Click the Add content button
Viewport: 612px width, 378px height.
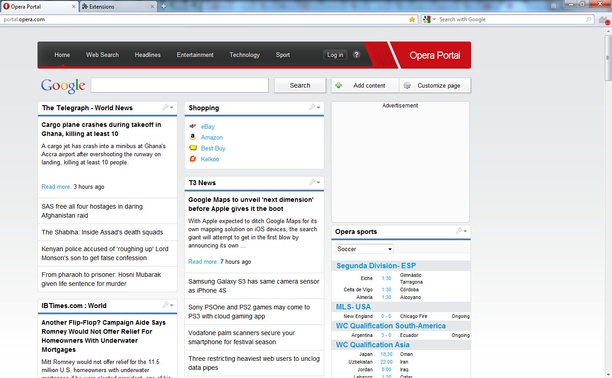(365, 85)
